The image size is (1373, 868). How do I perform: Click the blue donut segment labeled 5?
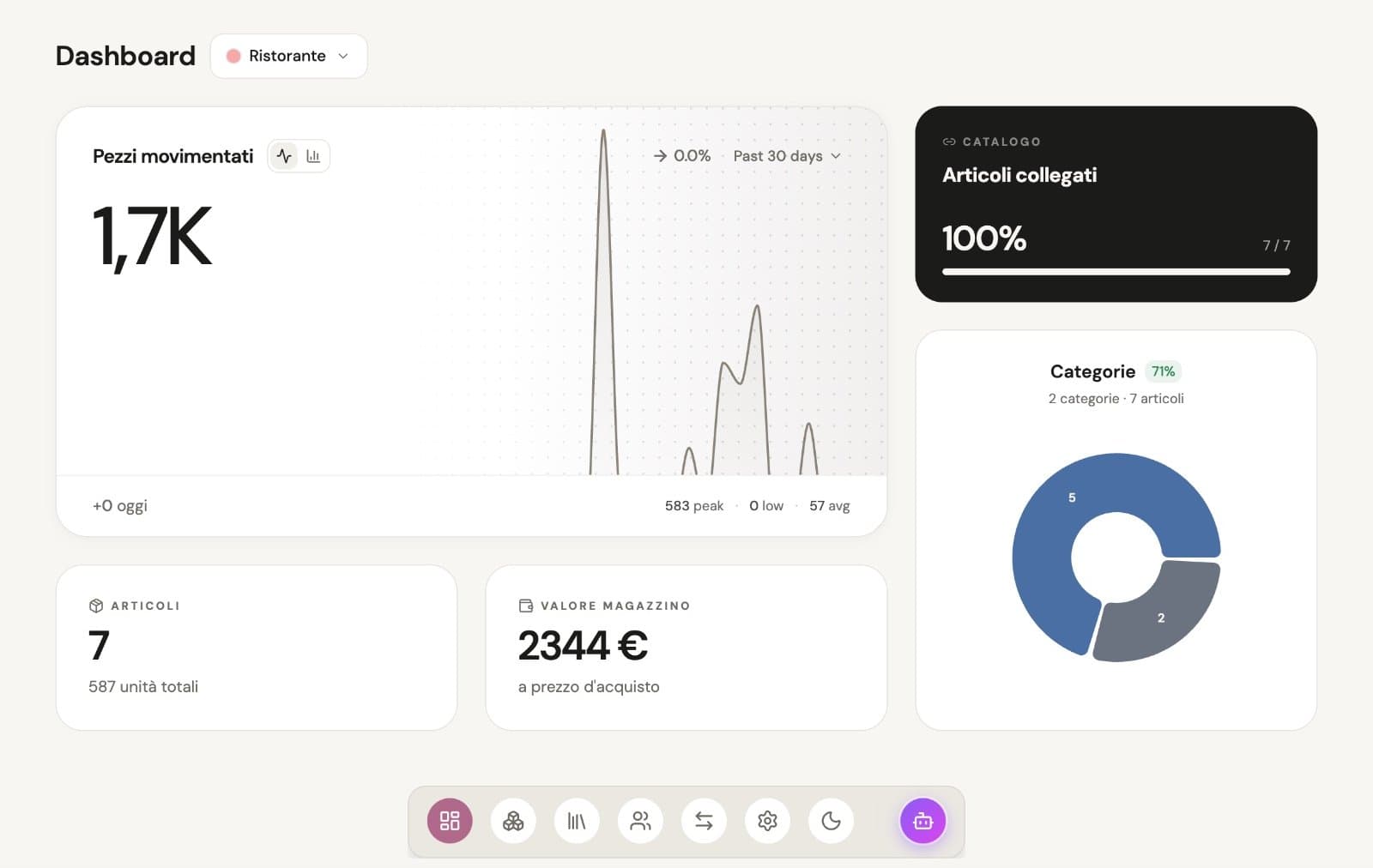click(1072, 497)
